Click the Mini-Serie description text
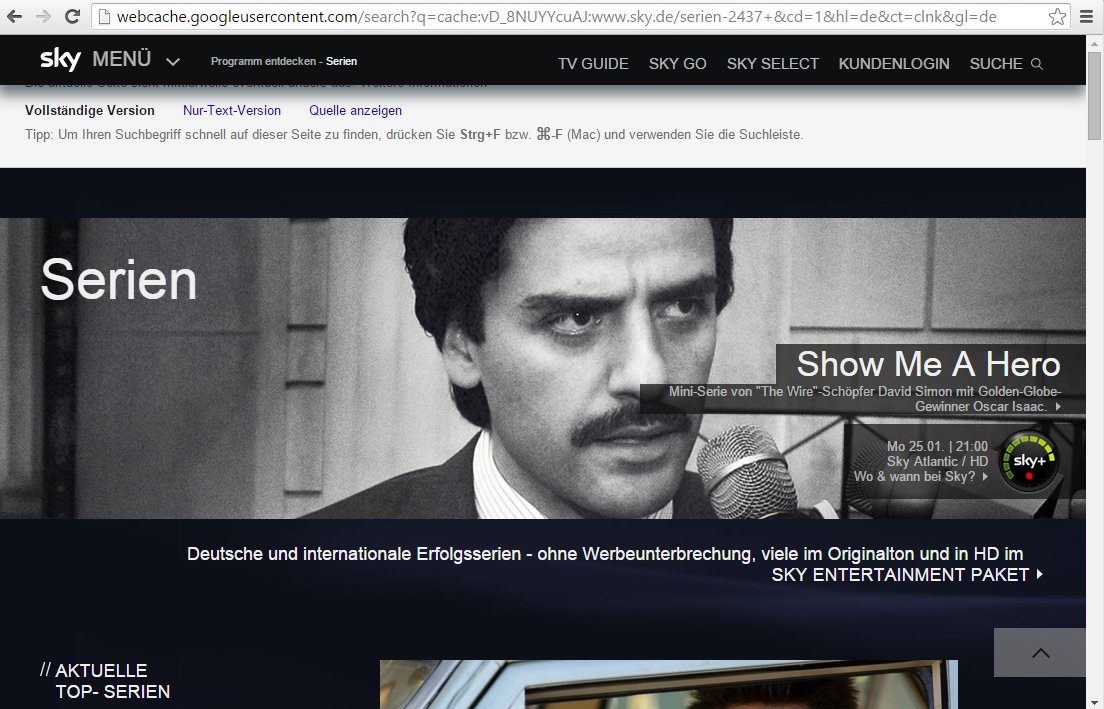This screenshot has height=709, width=1104. click(865, 399)
